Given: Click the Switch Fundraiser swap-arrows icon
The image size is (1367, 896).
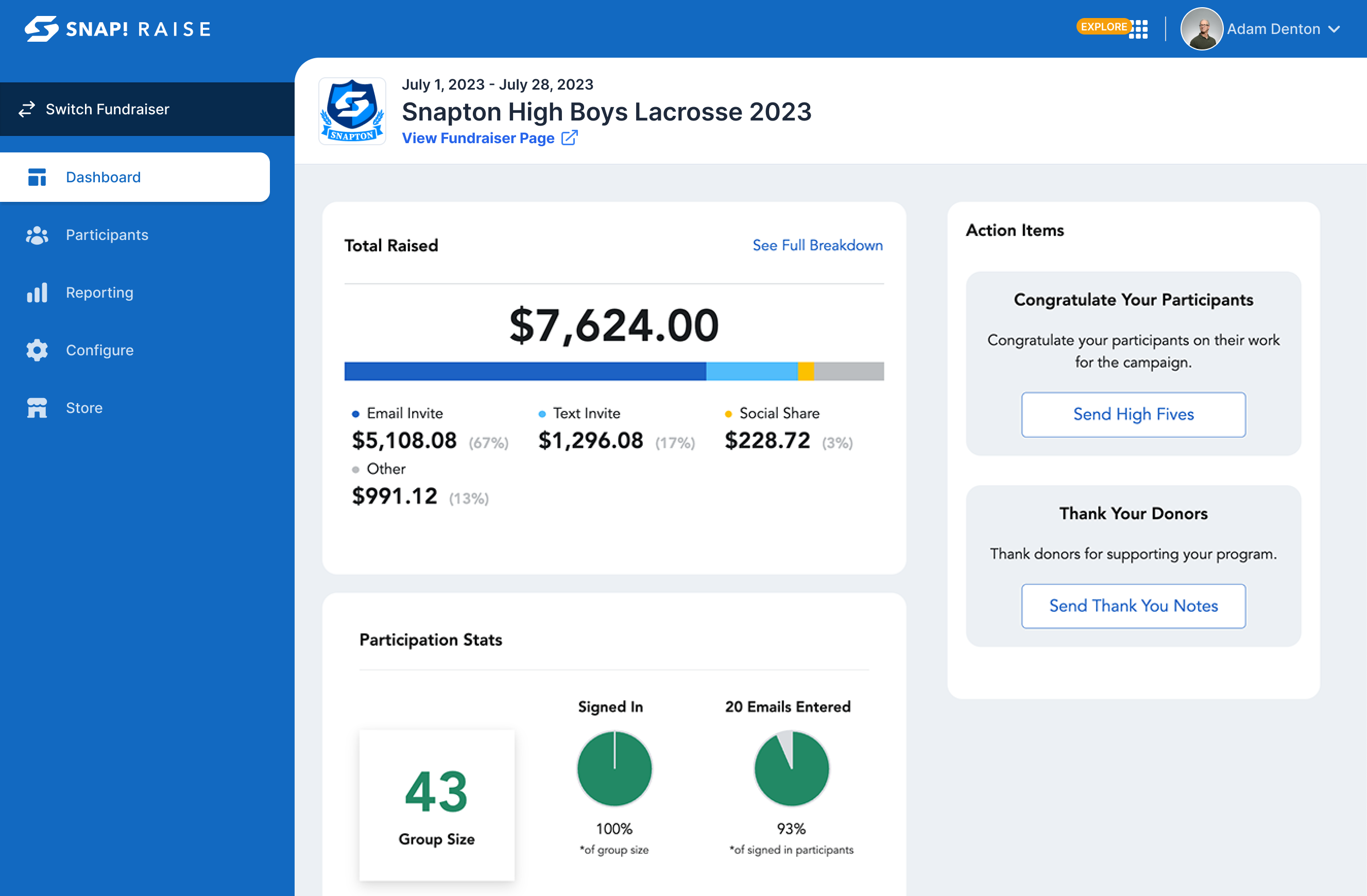Looking at the screenshot, I should (x=26, y=109).
